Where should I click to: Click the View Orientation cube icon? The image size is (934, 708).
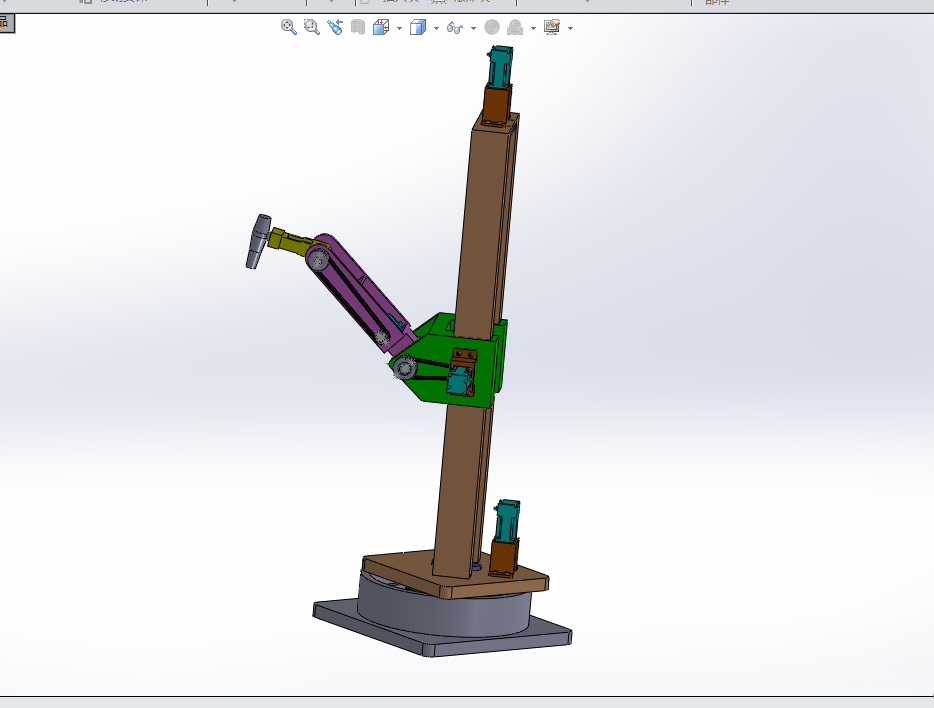tap(381, 28)
